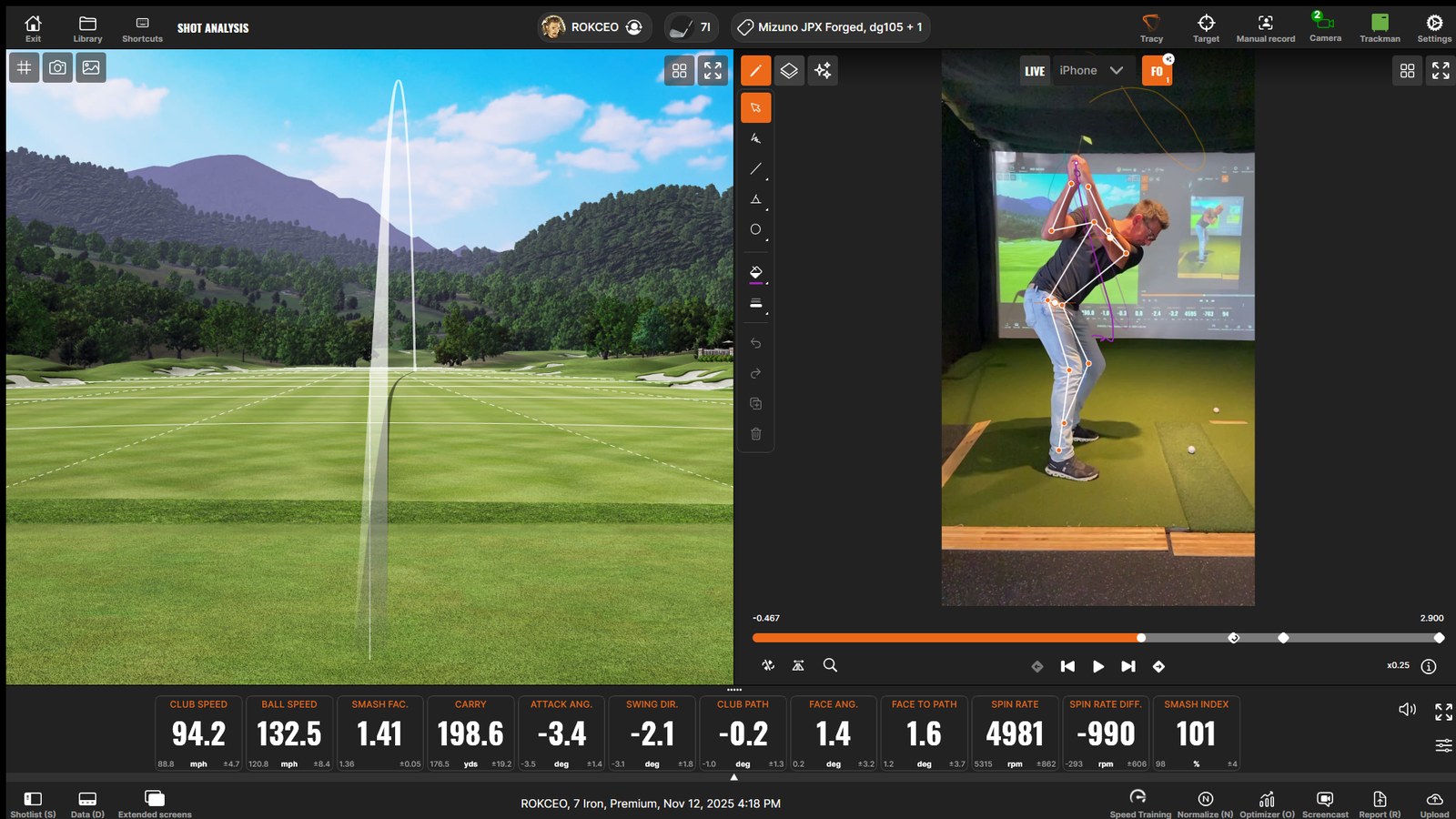Viewport: 1456px width, 819px height.
Task: Open the video trim tool
Action: (768, 665)
